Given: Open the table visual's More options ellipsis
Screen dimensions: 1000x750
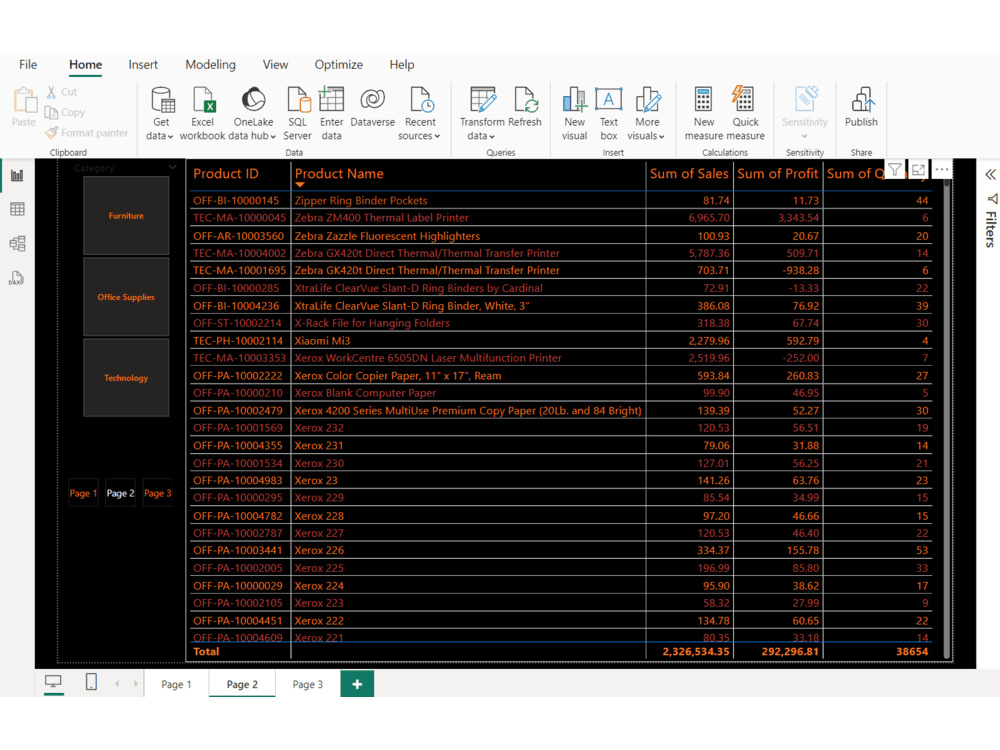Looking at the screenshot, I should 941,169.
